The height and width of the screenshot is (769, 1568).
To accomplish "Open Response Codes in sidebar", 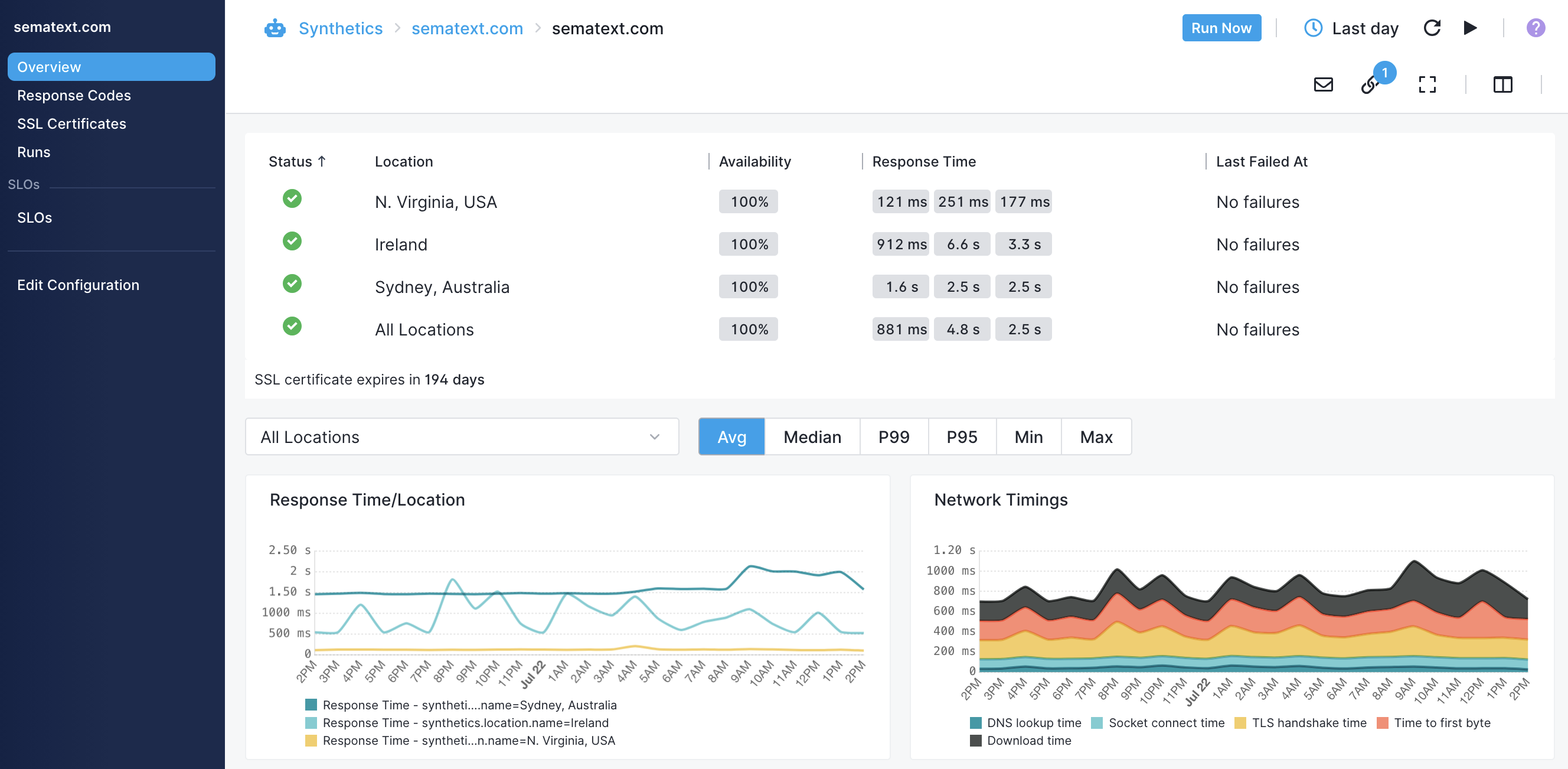I will (x=74, y=95).
